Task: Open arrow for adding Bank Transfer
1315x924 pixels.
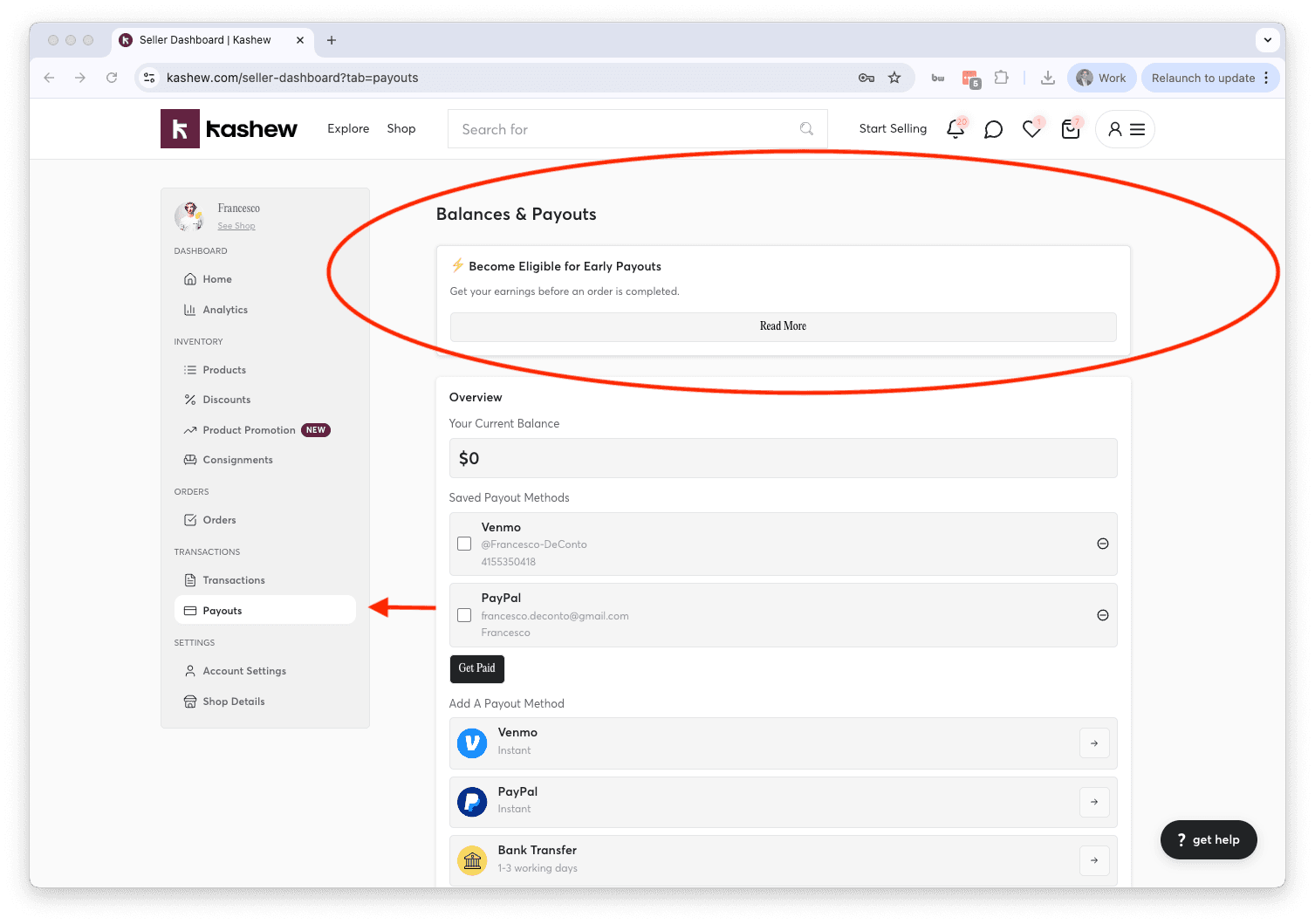Action: pos(1094,860)
